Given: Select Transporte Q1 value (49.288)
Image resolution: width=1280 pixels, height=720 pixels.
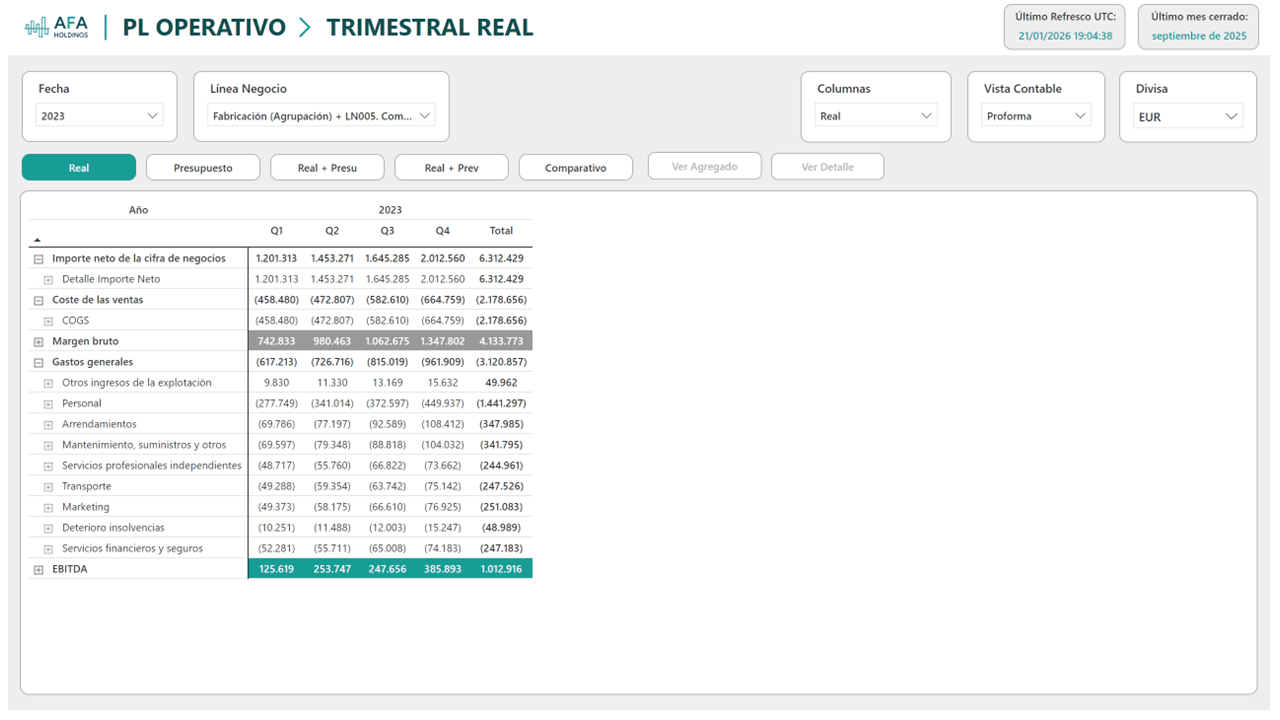Looking at the screenshot, I should (x=277, y=486).
